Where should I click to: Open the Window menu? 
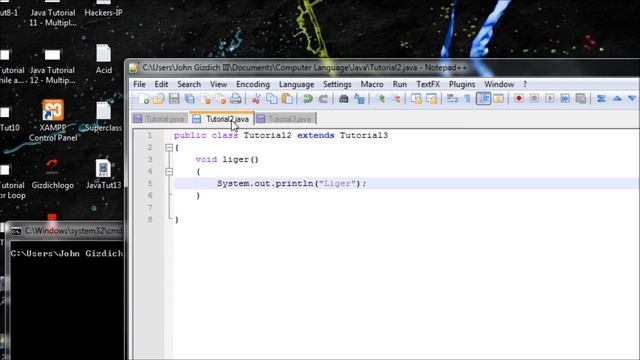point(499,84)
